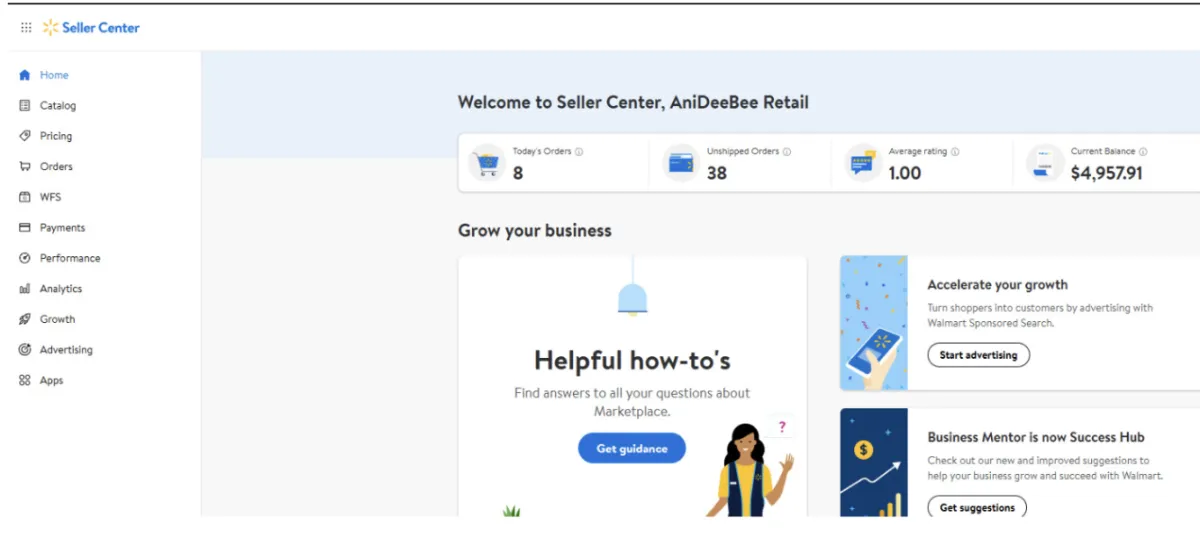Open the Apps menu label
The width and height of the screenshot is (1200, 536).
coord(51,380)
